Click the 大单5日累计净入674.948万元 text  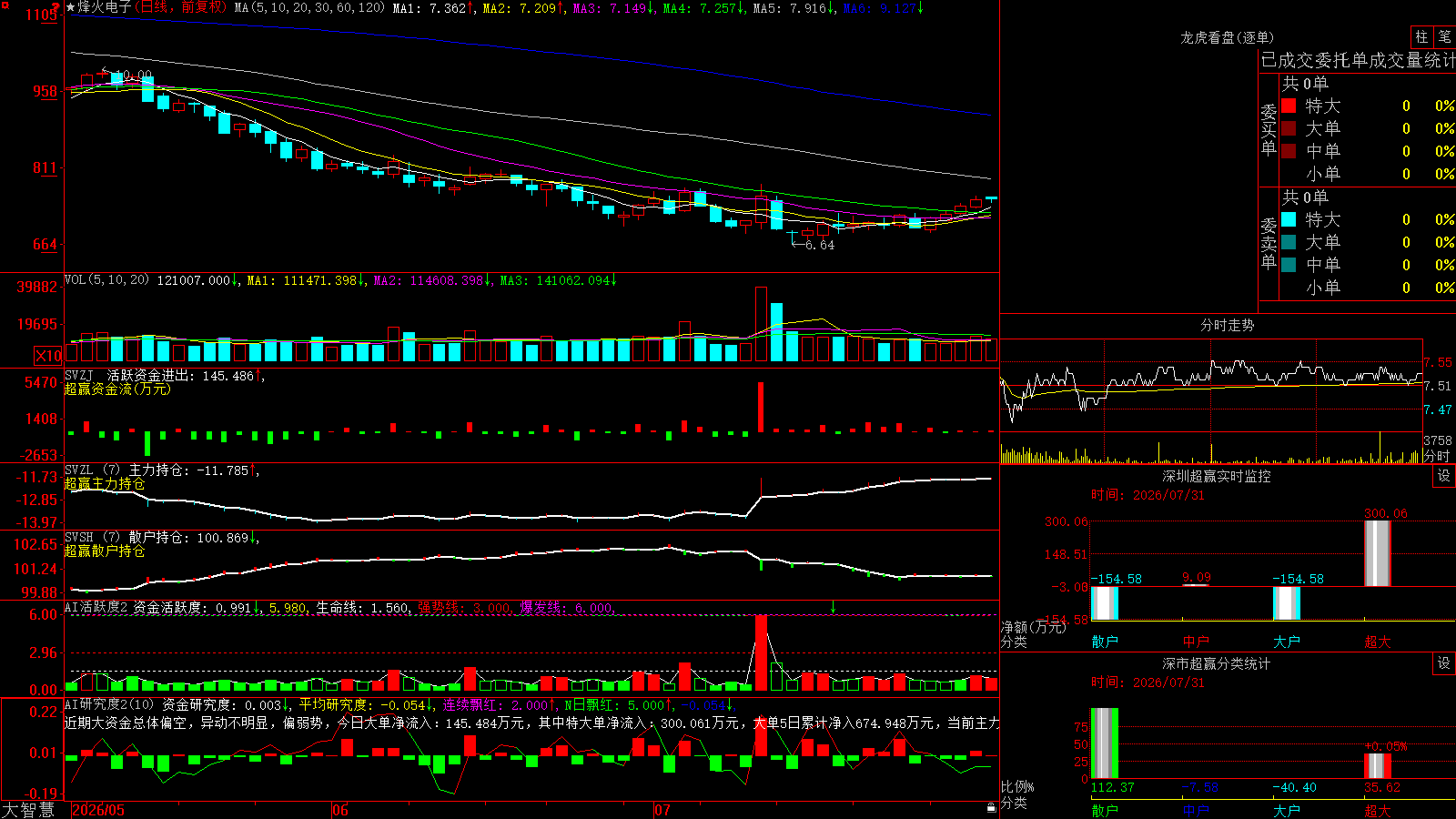pyautogui.click(x=844, y=723)
